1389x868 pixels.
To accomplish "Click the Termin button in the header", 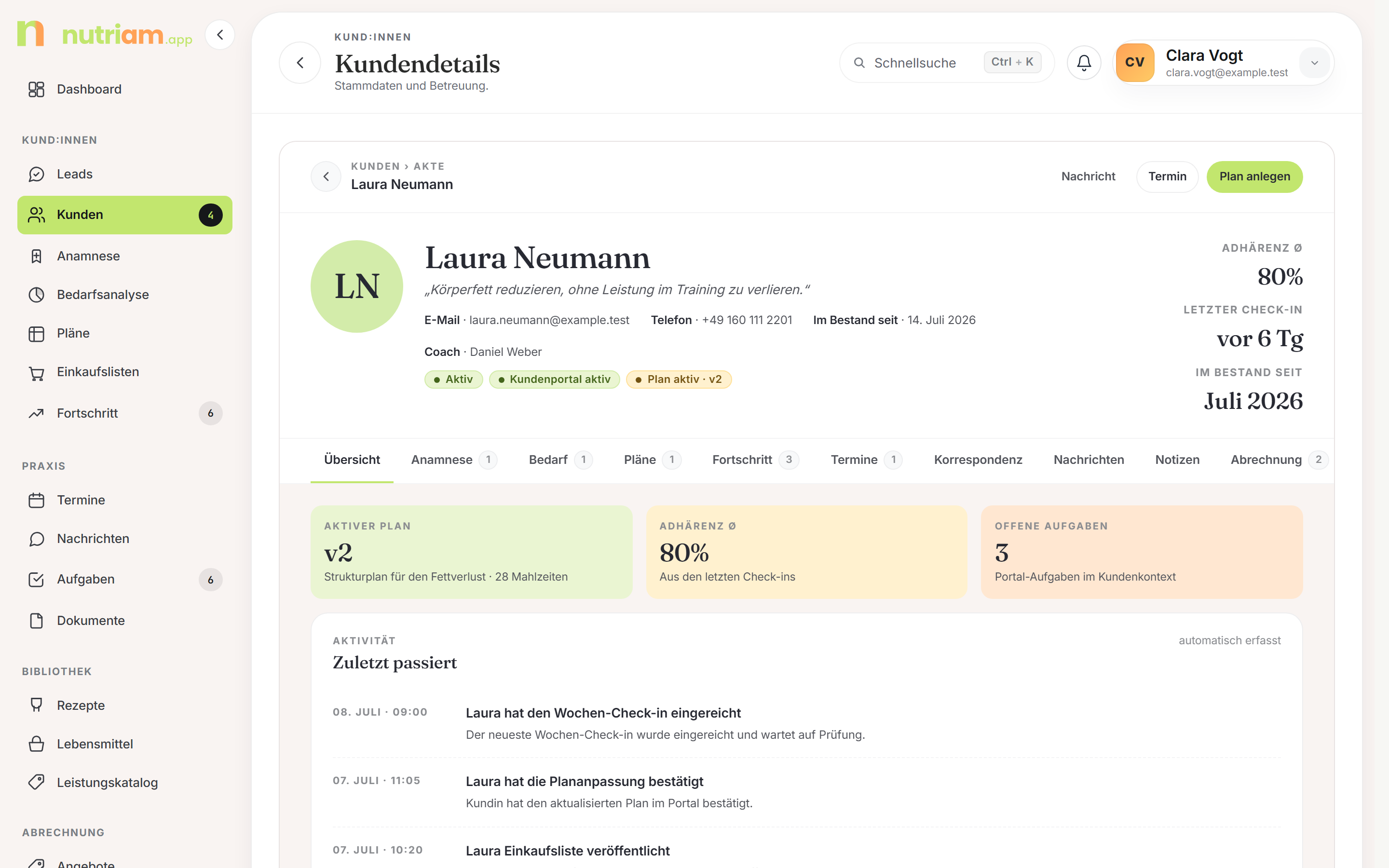I will tap(1168, 177).
